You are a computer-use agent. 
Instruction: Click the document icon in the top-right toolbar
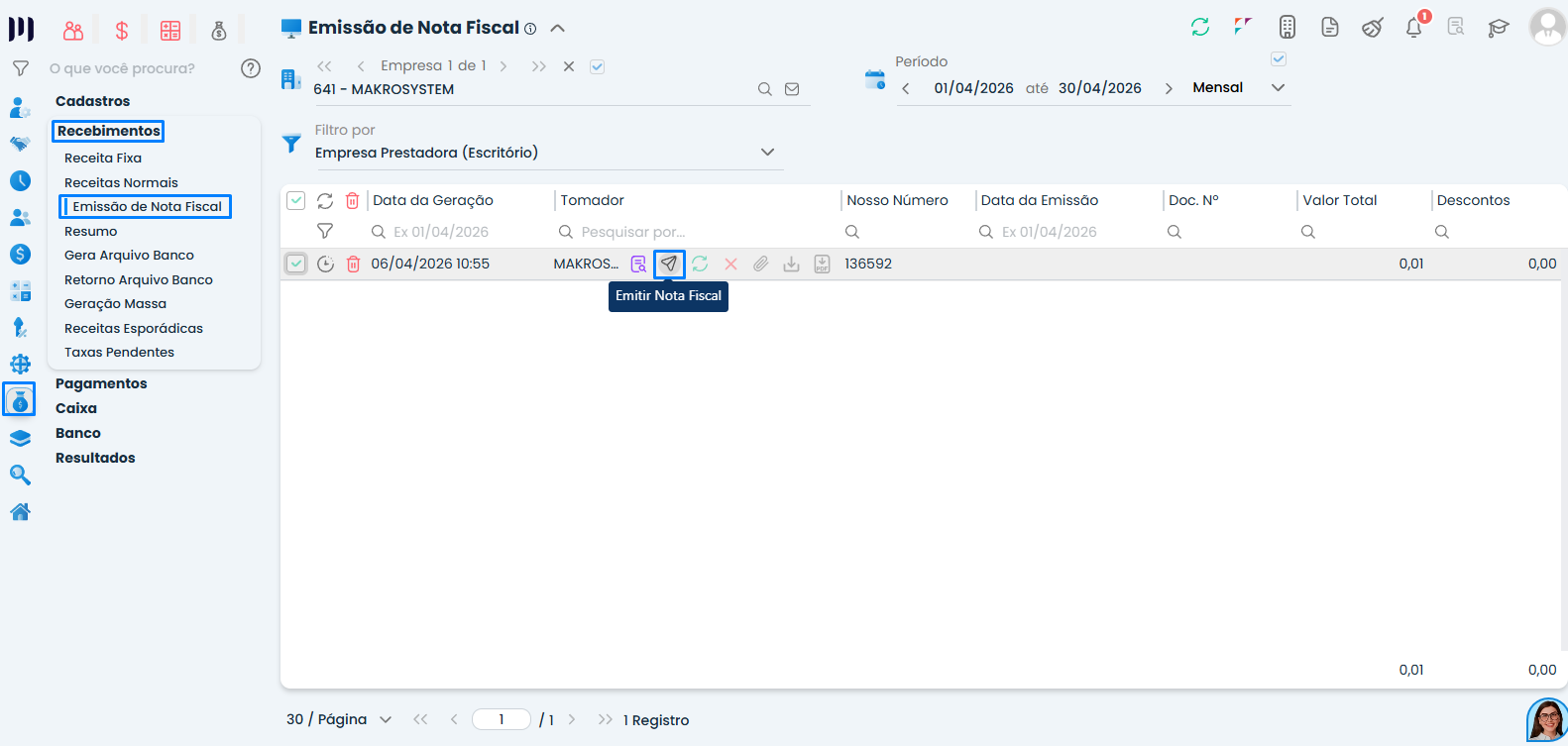pyautogui.click(x=1330, y=27)
